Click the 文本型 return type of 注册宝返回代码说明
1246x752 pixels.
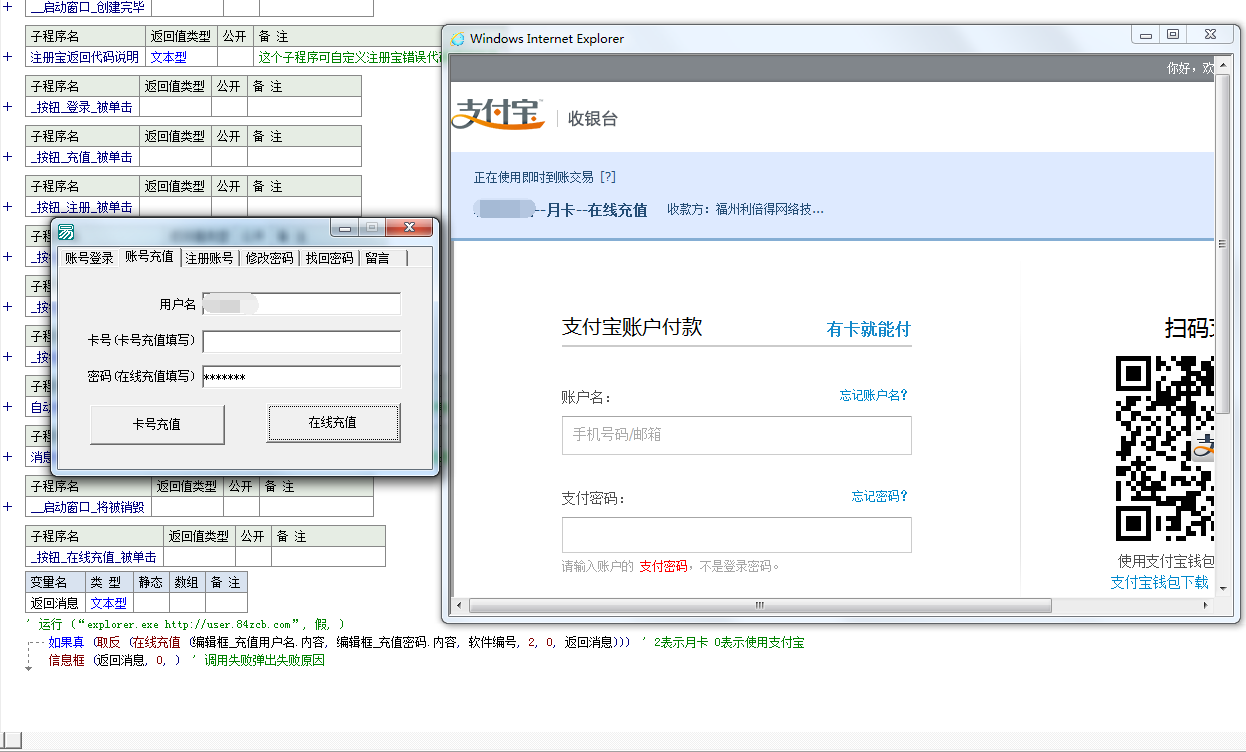pyautogui.click(x=169, y=57)
